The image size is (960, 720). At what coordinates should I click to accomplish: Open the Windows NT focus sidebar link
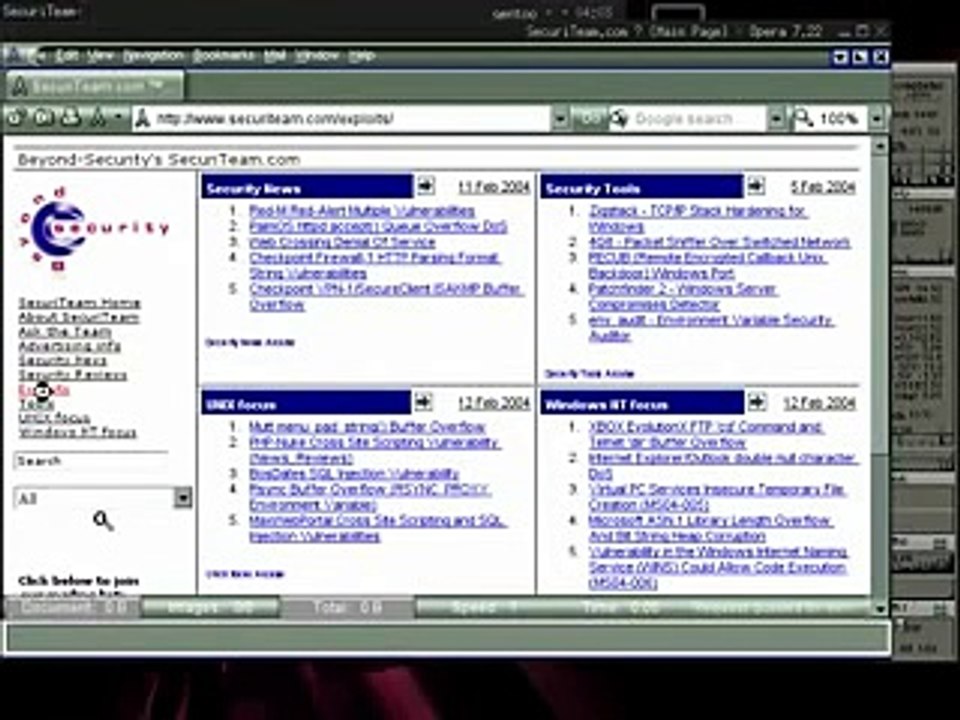[x=78, y=433]
